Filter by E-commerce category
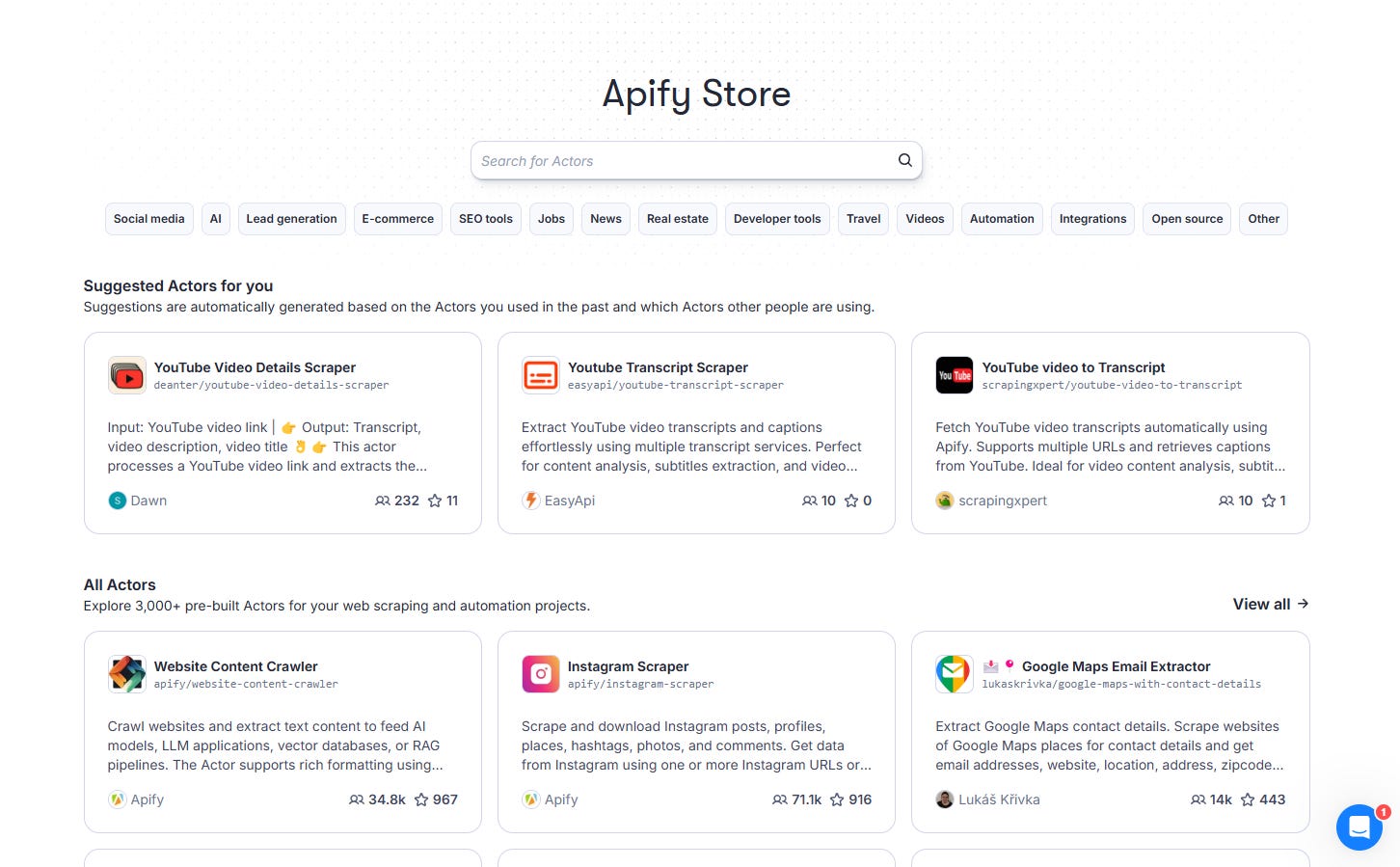1400x867 pixels. pos(398,219)
